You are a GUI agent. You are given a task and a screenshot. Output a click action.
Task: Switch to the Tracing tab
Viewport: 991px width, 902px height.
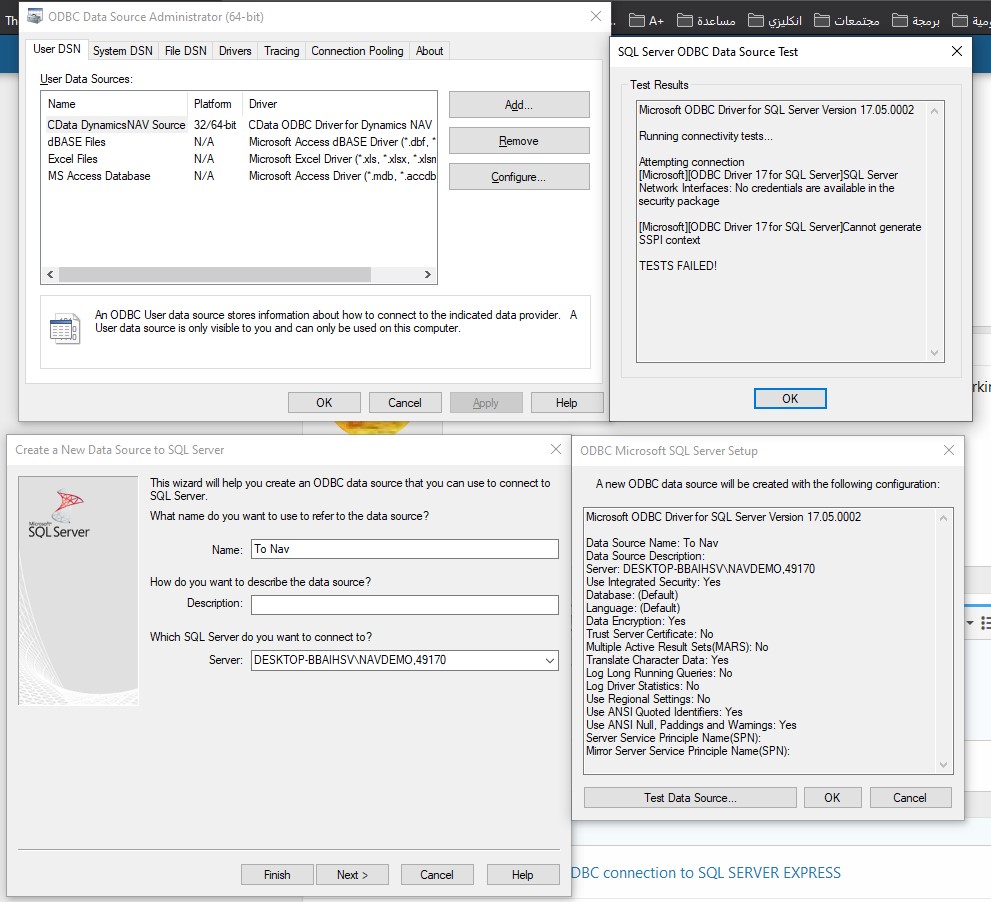[x=281, y=51]
